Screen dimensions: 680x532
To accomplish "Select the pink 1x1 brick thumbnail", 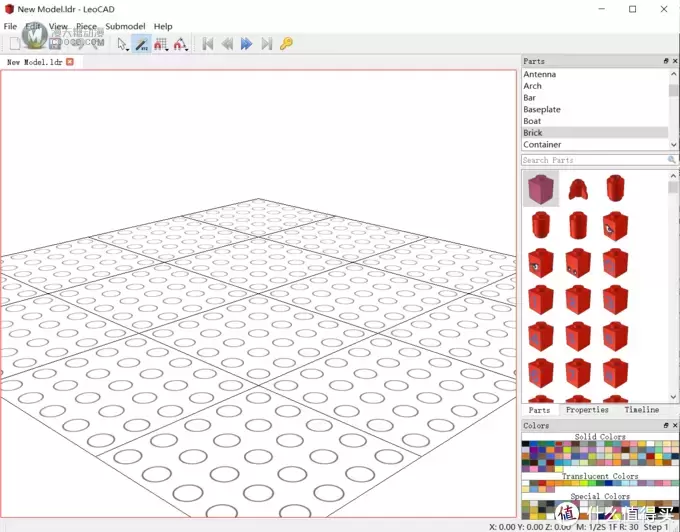I will (541, 189).
